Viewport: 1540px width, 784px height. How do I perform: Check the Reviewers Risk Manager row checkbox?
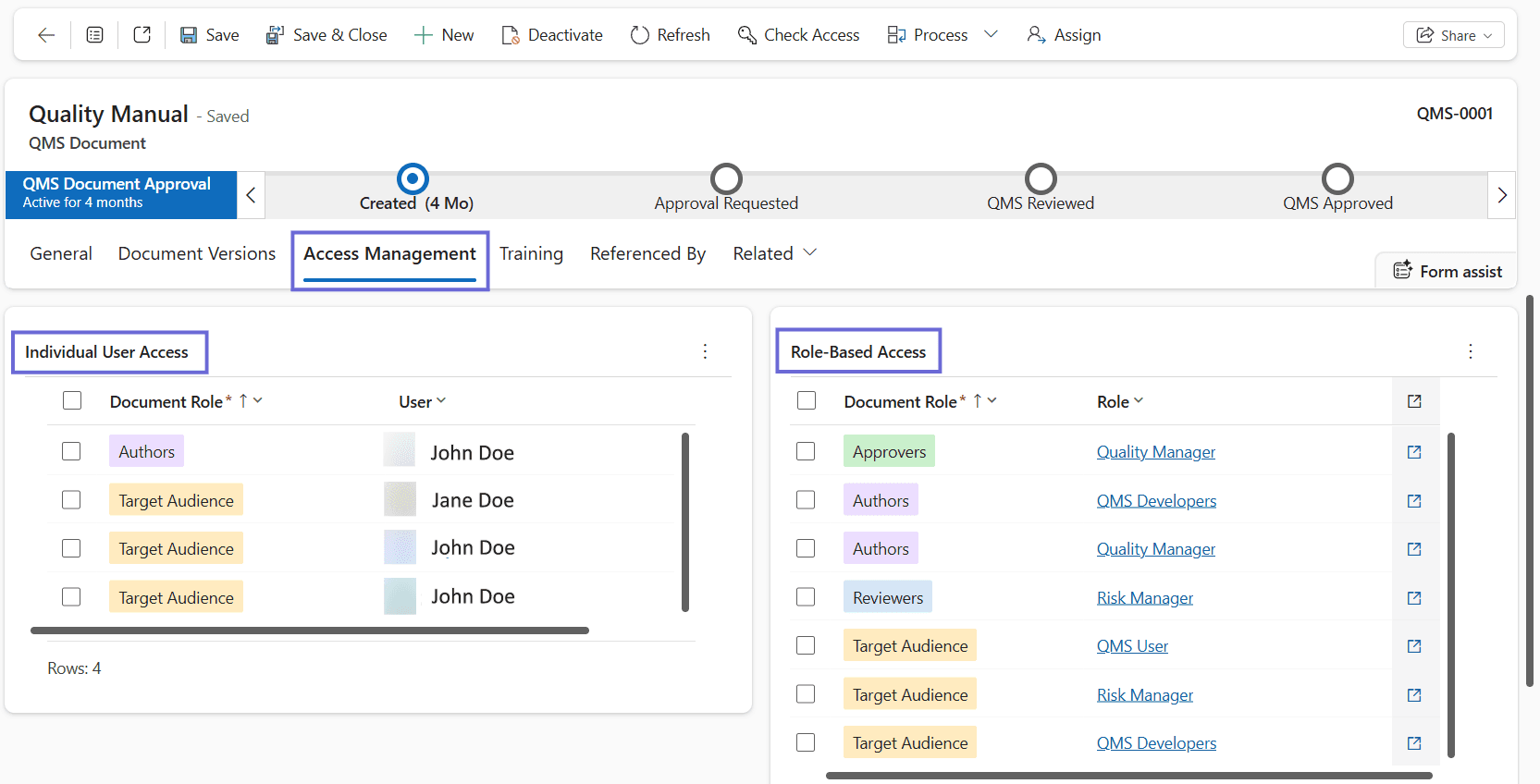coord(806,596)
